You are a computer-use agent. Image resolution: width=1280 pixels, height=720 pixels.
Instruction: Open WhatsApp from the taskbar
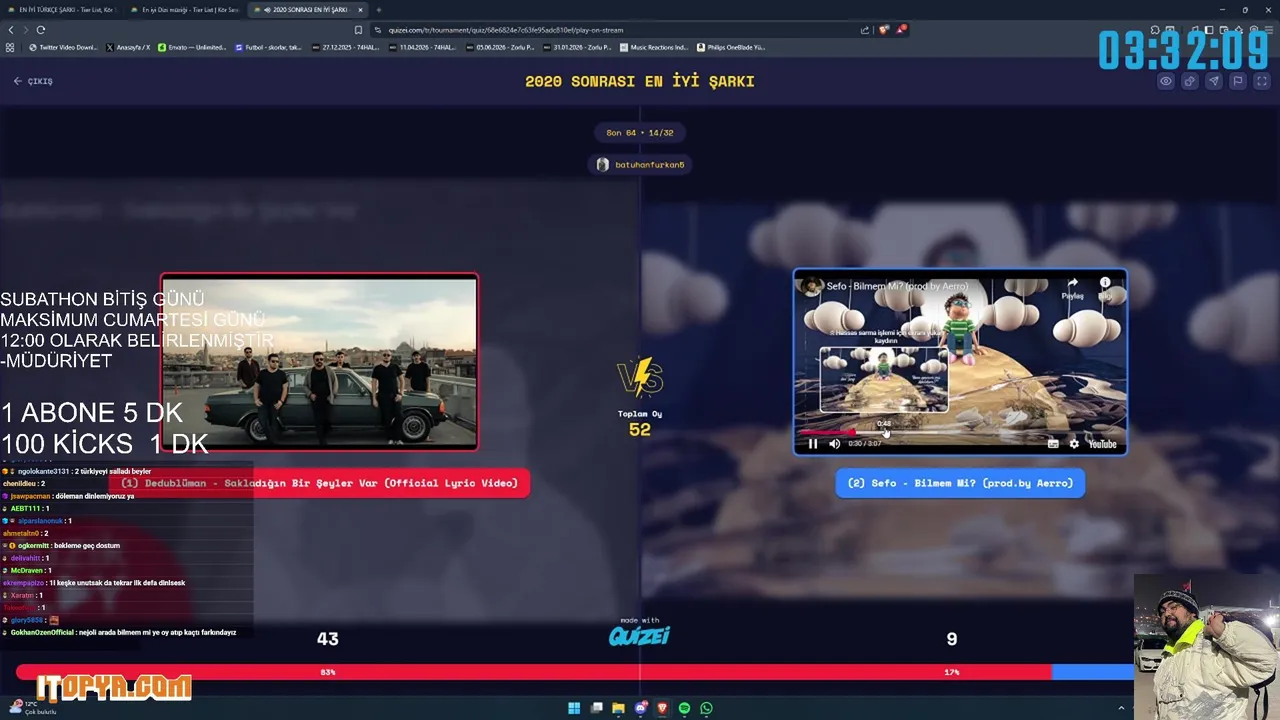pyautogui.click(x=706, y=708)
